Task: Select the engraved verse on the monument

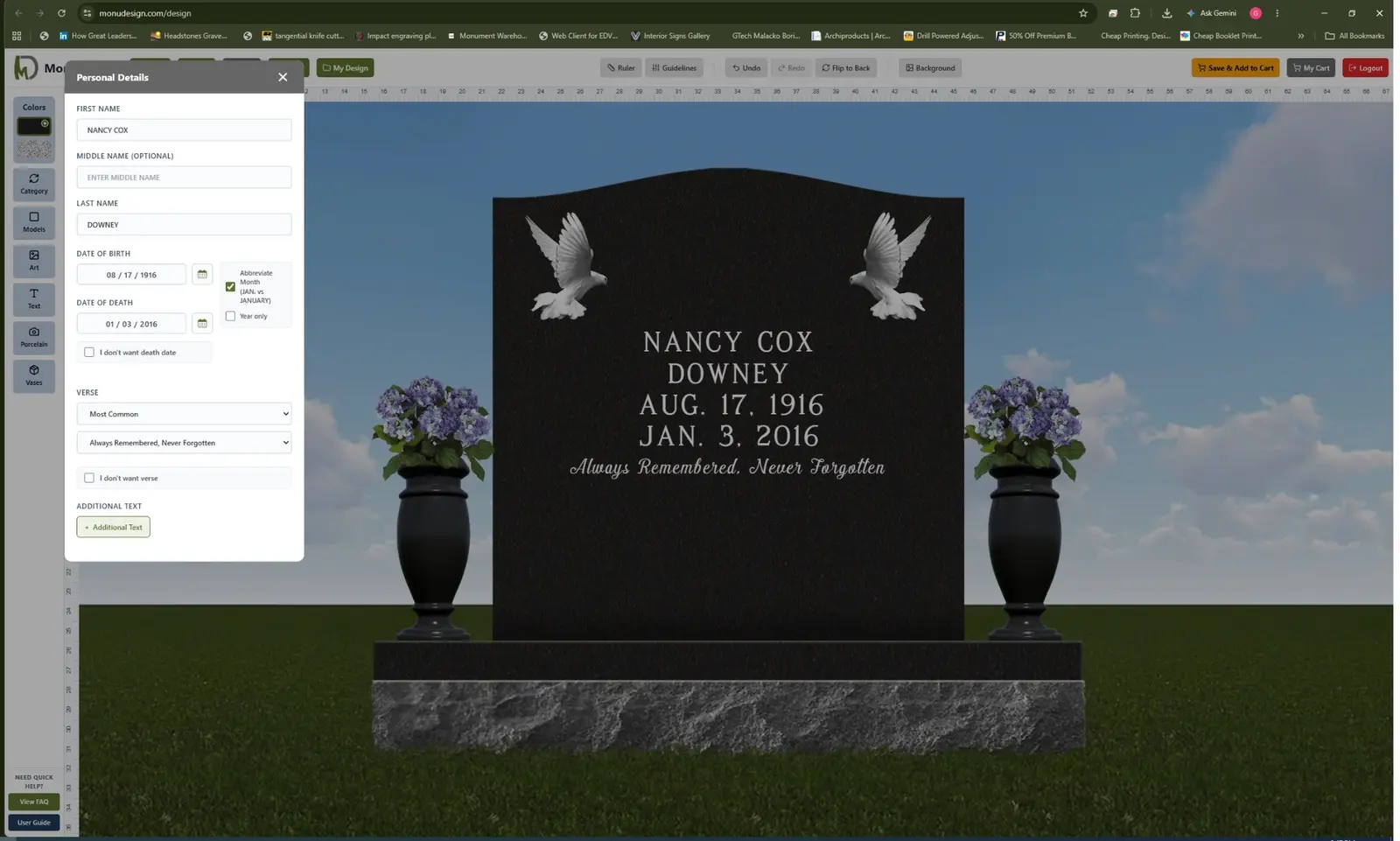Action: [x=727, y=467]
